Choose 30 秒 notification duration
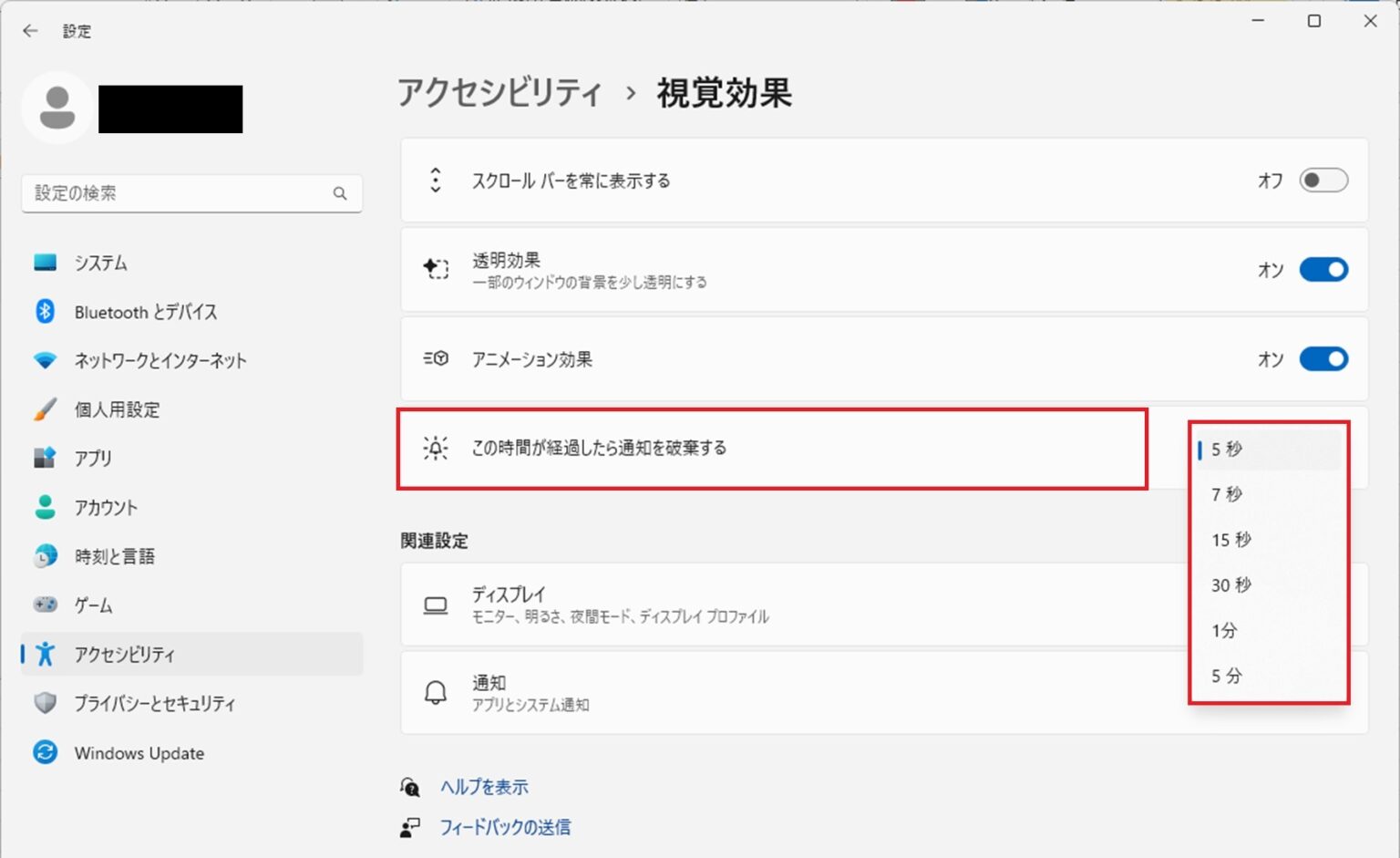 tap(1230, 585)
